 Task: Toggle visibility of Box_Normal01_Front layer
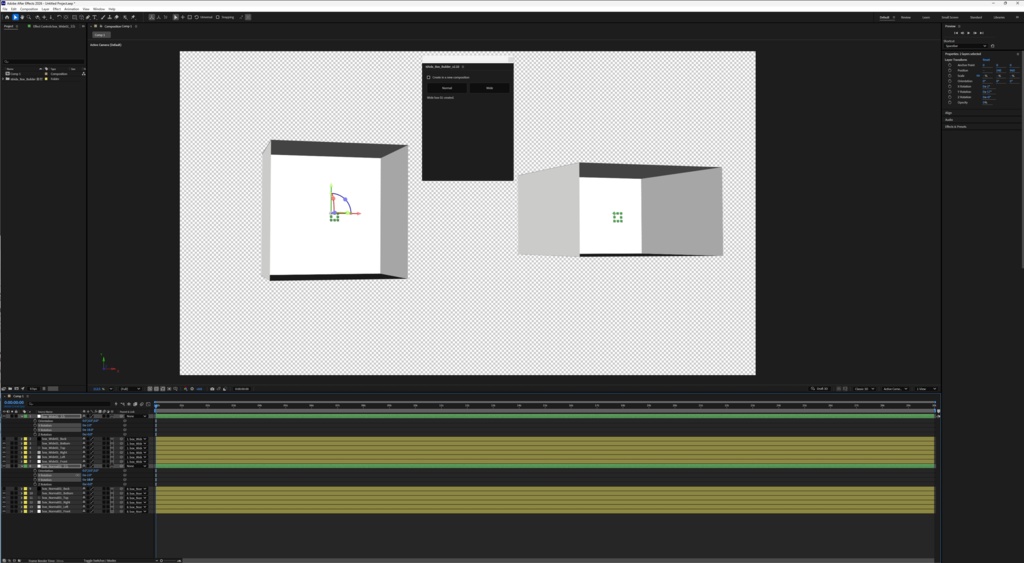click(x=4, y=511)
